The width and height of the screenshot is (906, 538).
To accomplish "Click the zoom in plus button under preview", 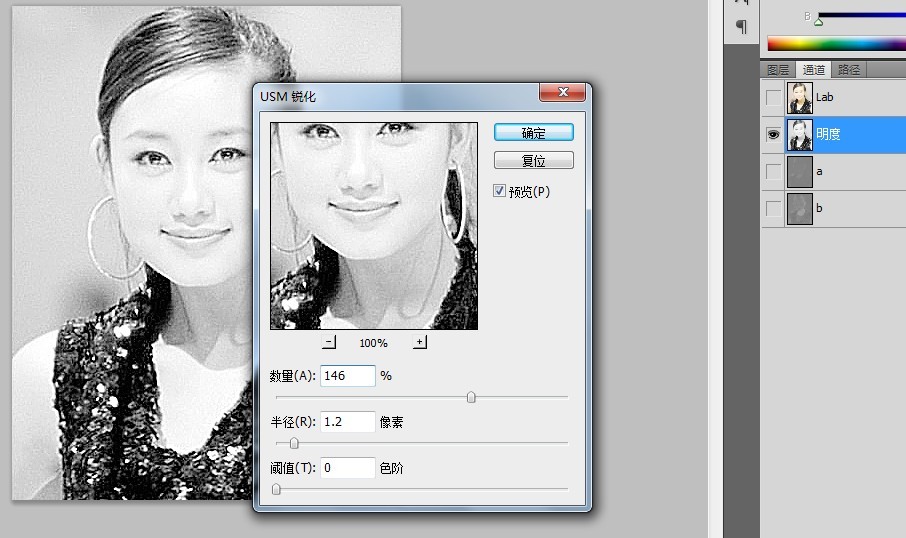I will point(419,342).
